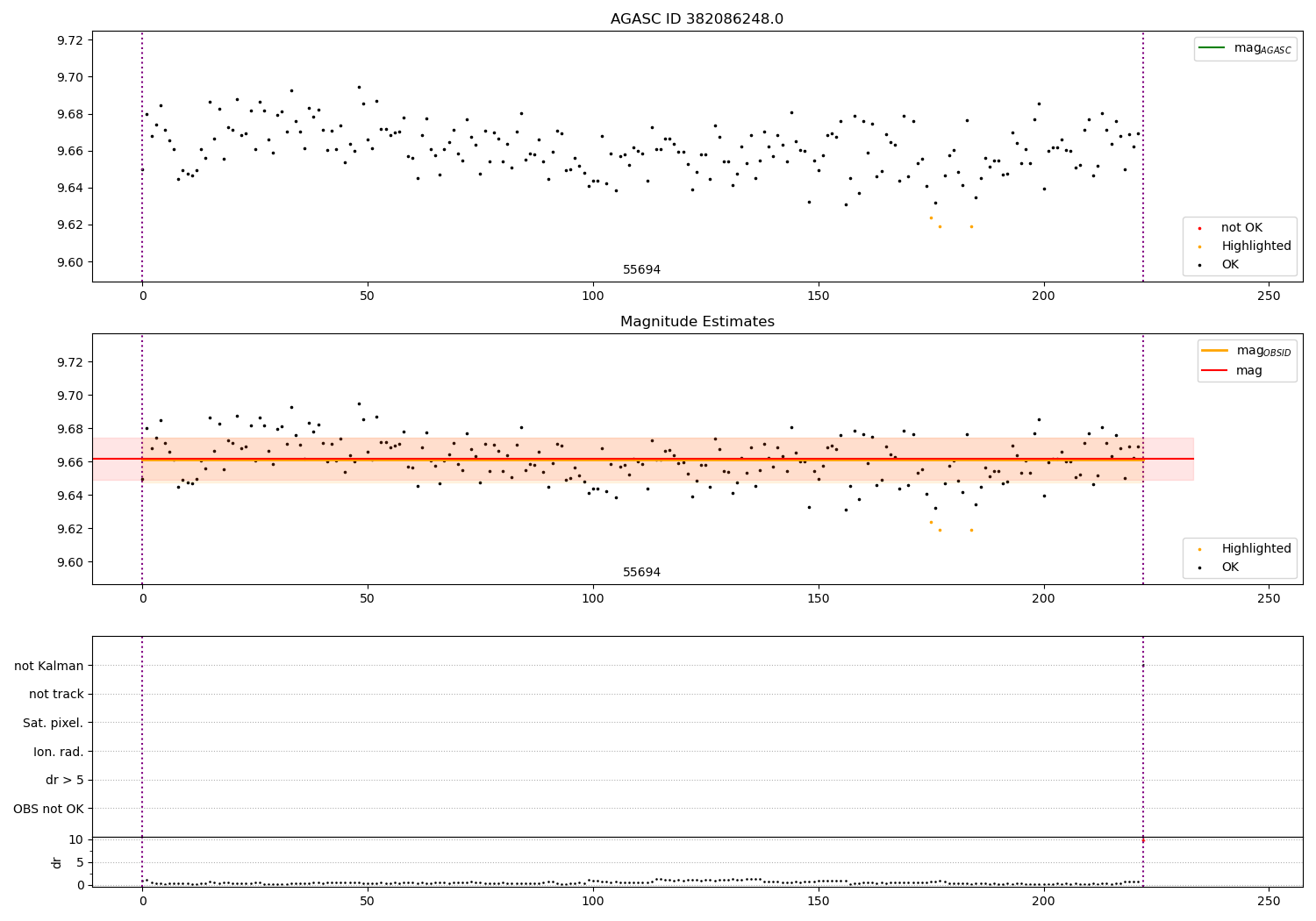Click the 'Sat. pixel.' row label

[54, 724]
